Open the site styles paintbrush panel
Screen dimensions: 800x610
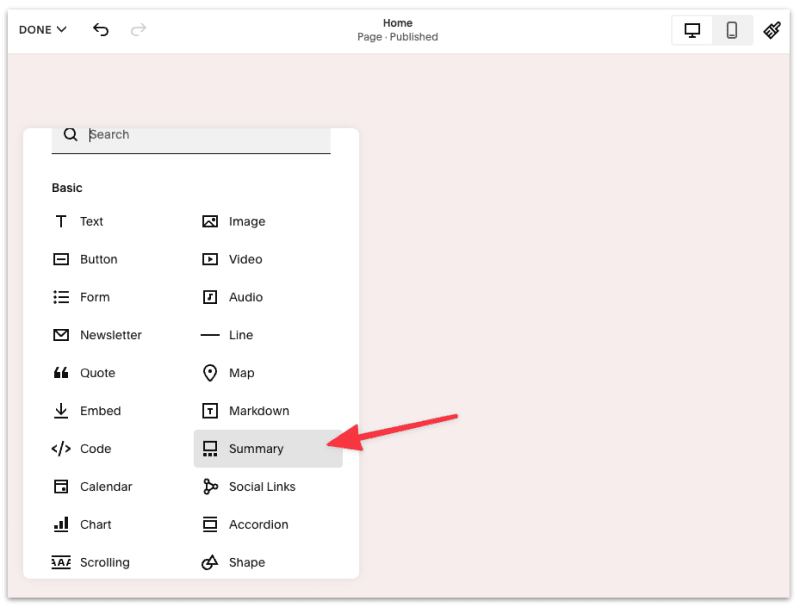pos(772,30)
